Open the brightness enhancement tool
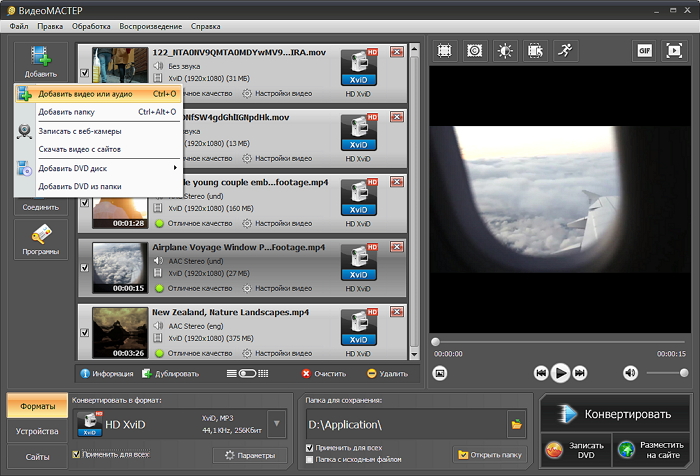Screen dimensions: 700x476 (x=505, y=51)
